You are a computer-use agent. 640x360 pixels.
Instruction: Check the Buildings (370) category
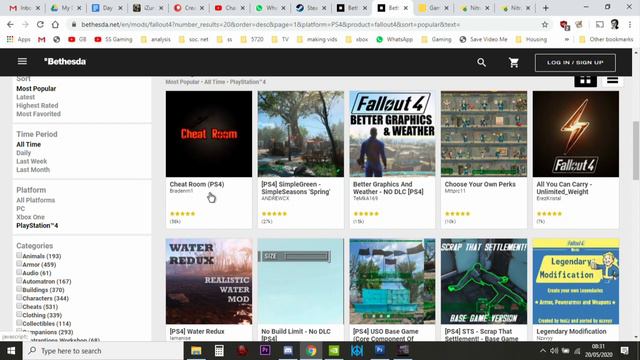coord(19,289)
